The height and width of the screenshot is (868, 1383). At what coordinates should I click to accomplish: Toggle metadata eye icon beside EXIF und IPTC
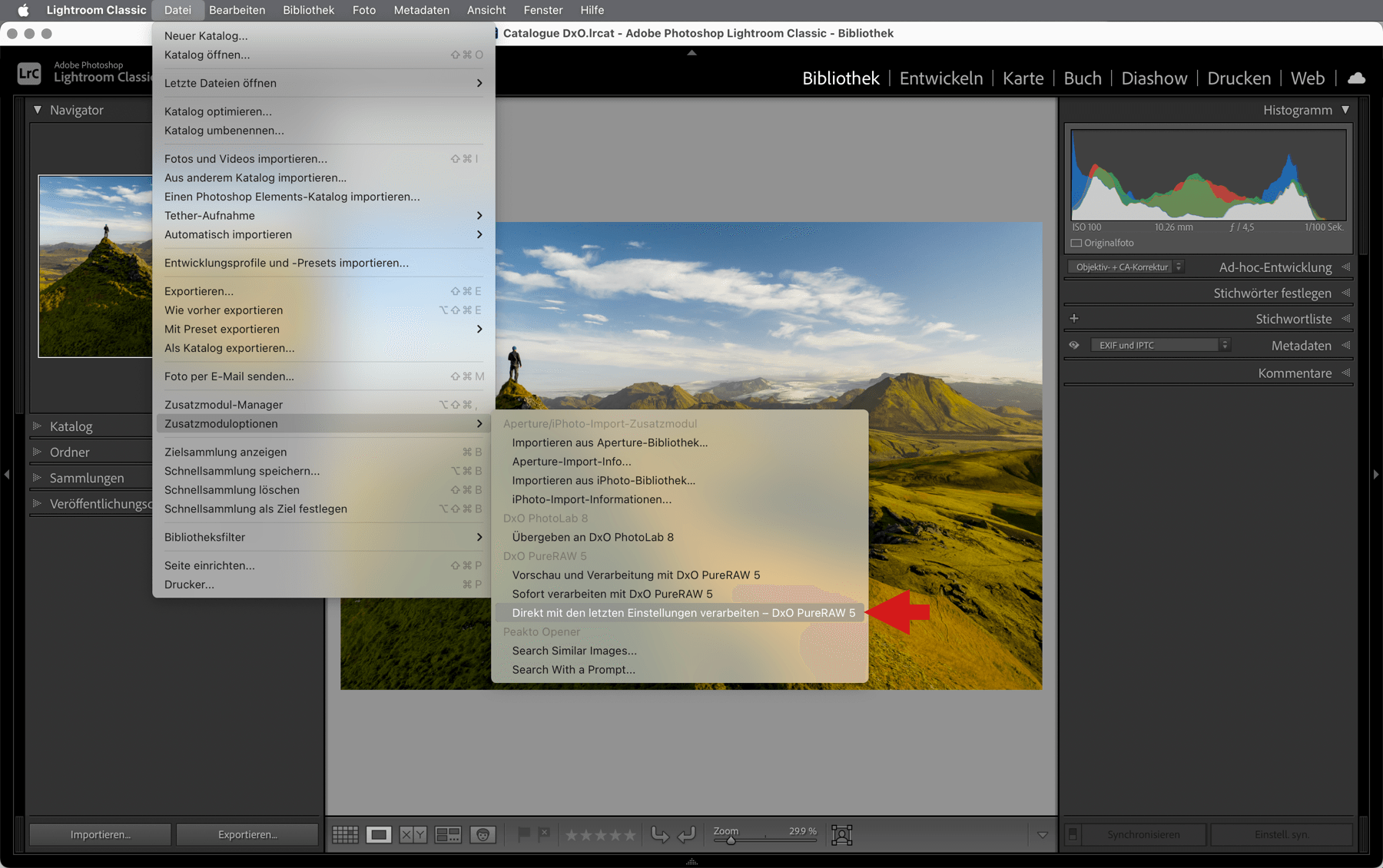[x=1074, y=345]
